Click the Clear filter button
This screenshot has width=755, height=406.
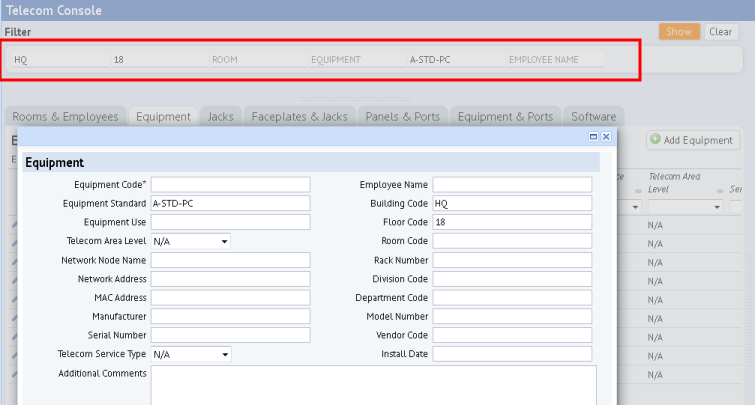click(x=720, y=32)
